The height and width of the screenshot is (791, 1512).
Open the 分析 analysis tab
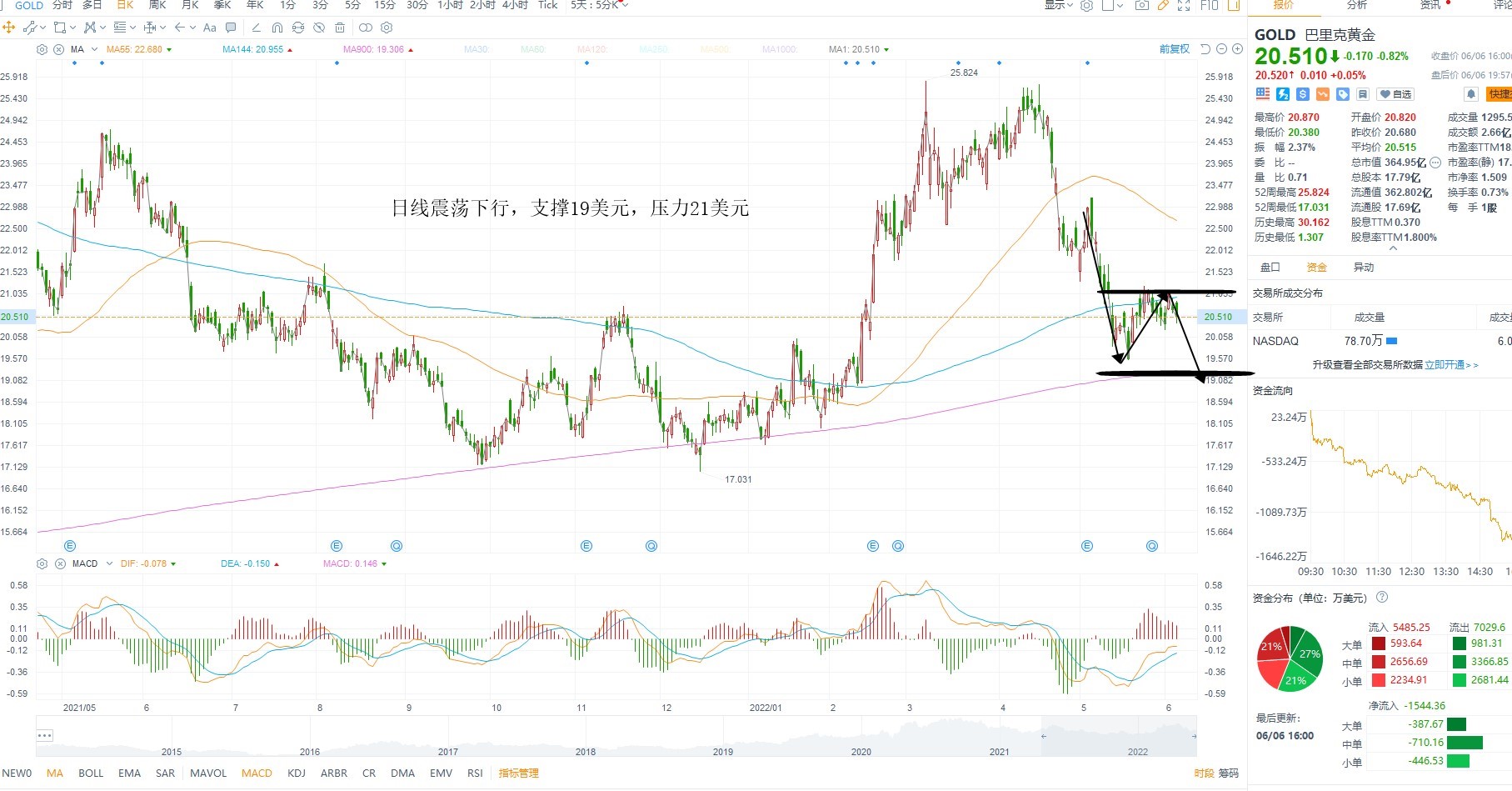click(1357, 5)
